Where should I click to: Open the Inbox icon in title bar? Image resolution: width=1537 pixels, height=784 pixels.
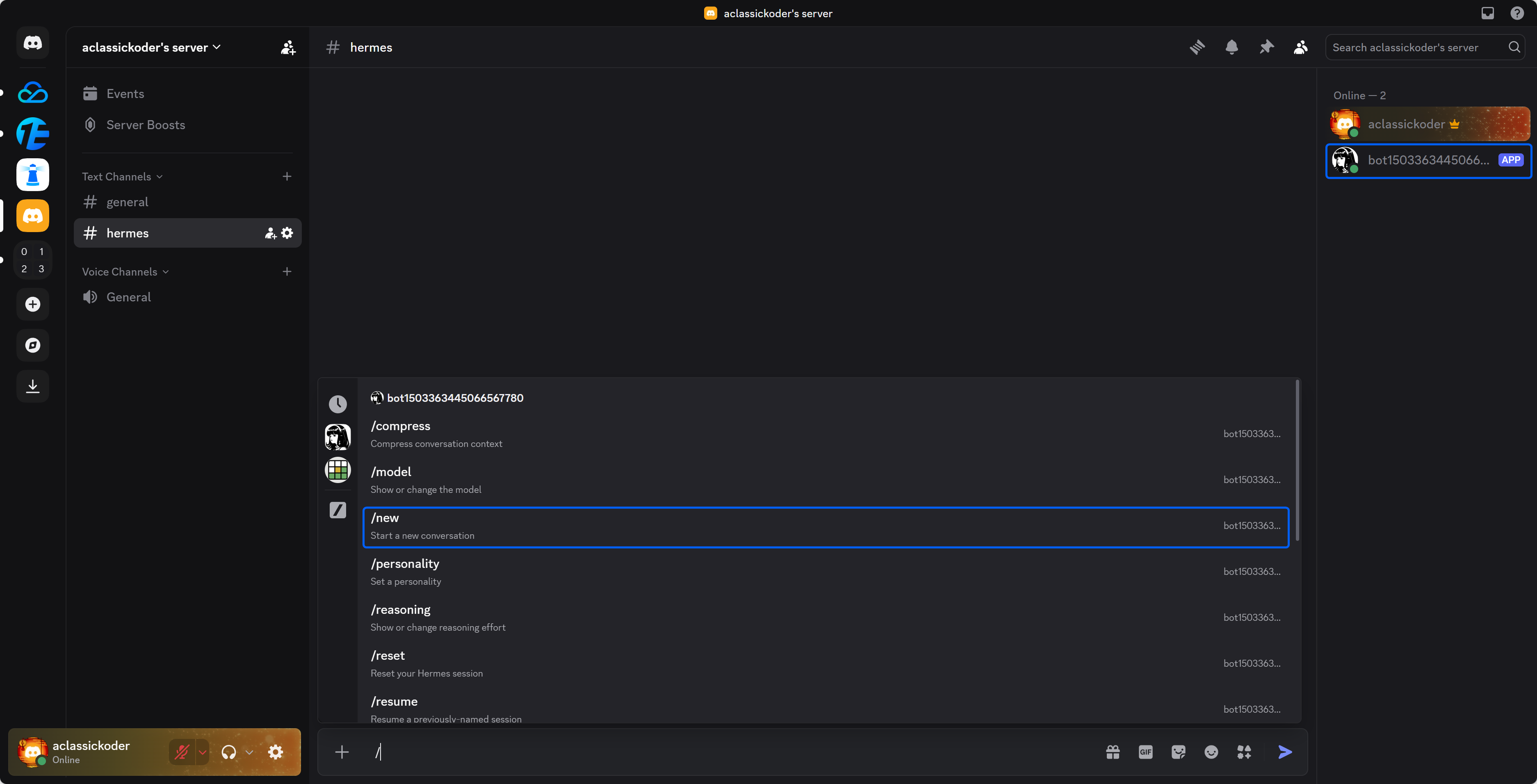tap(1487, 13)
